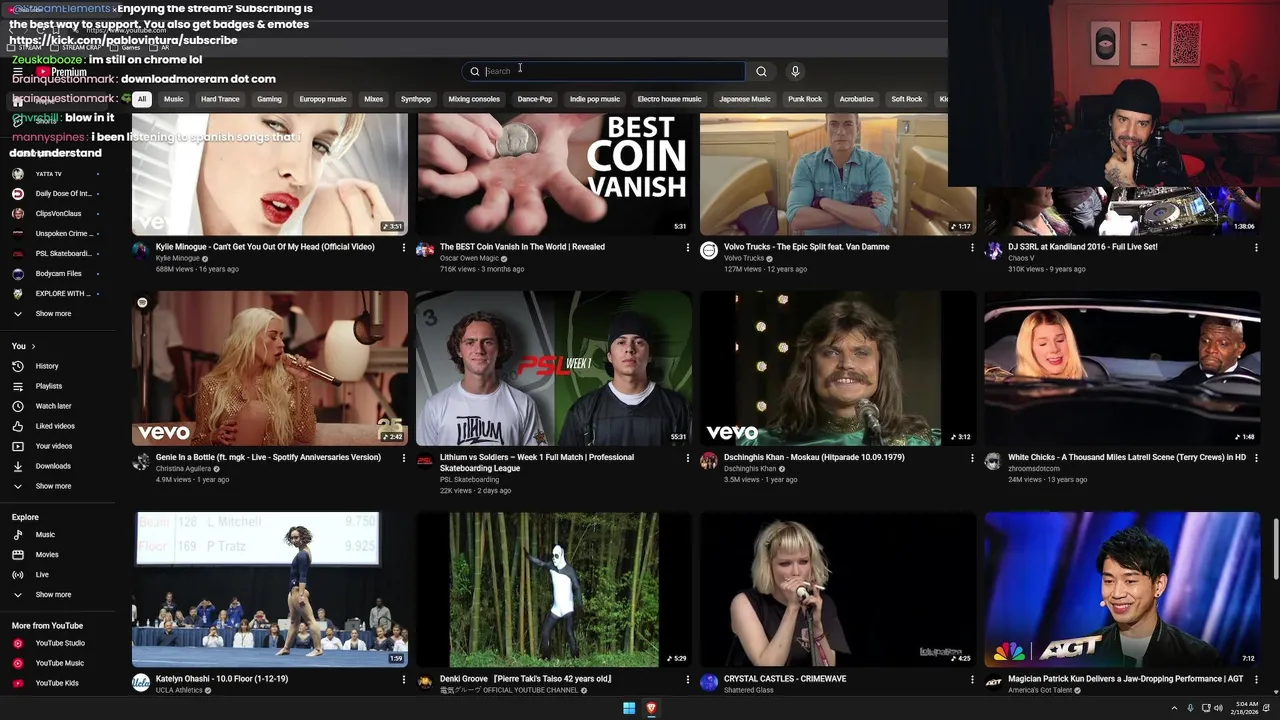Click the magnifier search button
Viewport: 1280px width, 720px height.
click(761, 71)
